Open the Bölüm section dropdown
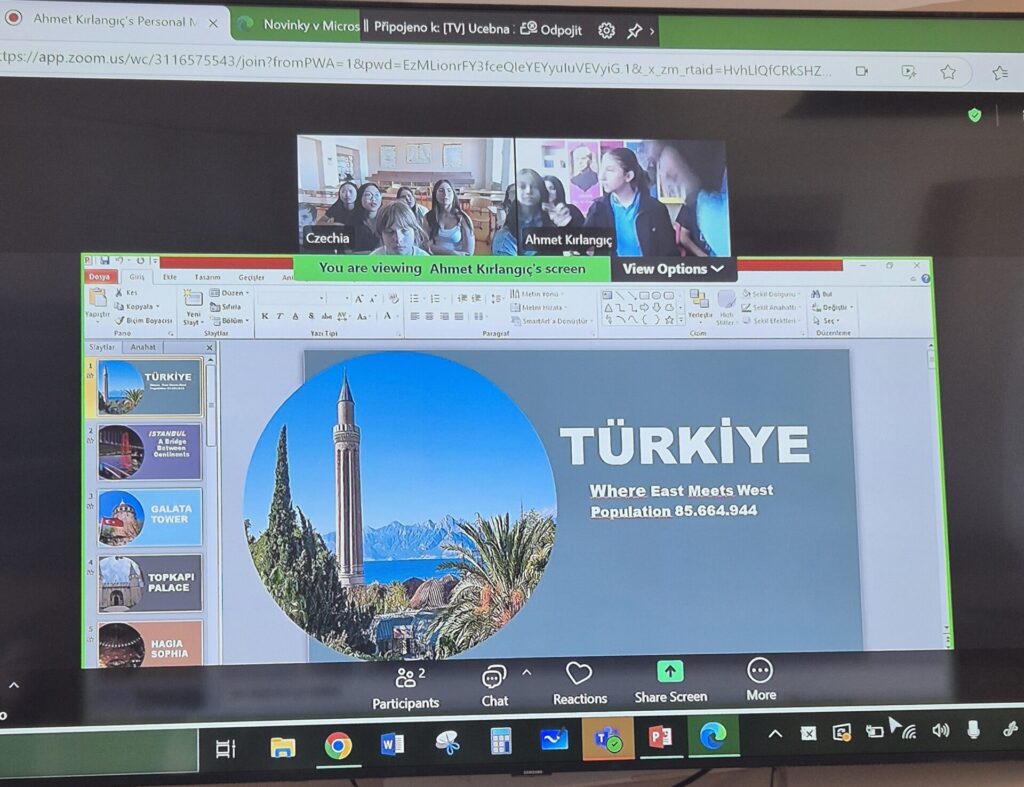 (230, 320)
